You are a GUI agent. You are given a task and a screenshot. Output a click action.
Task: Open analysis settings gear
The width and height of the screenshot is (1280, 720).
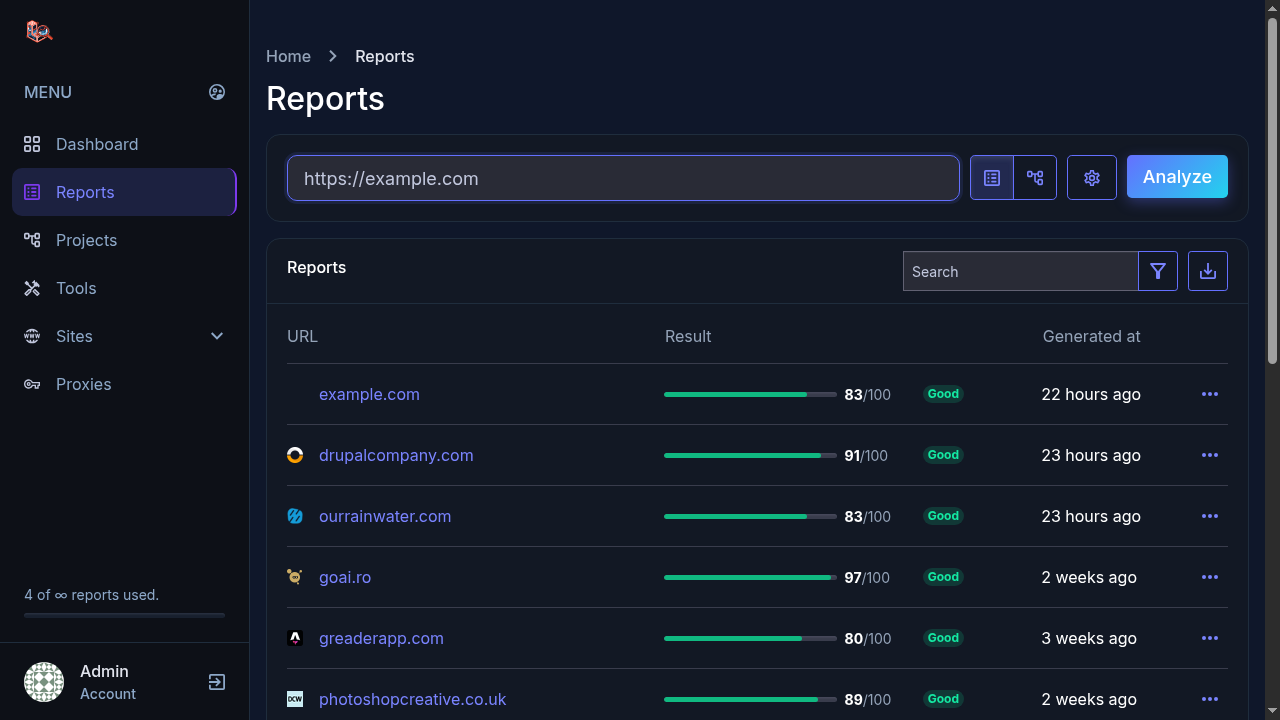(1092, 178)
